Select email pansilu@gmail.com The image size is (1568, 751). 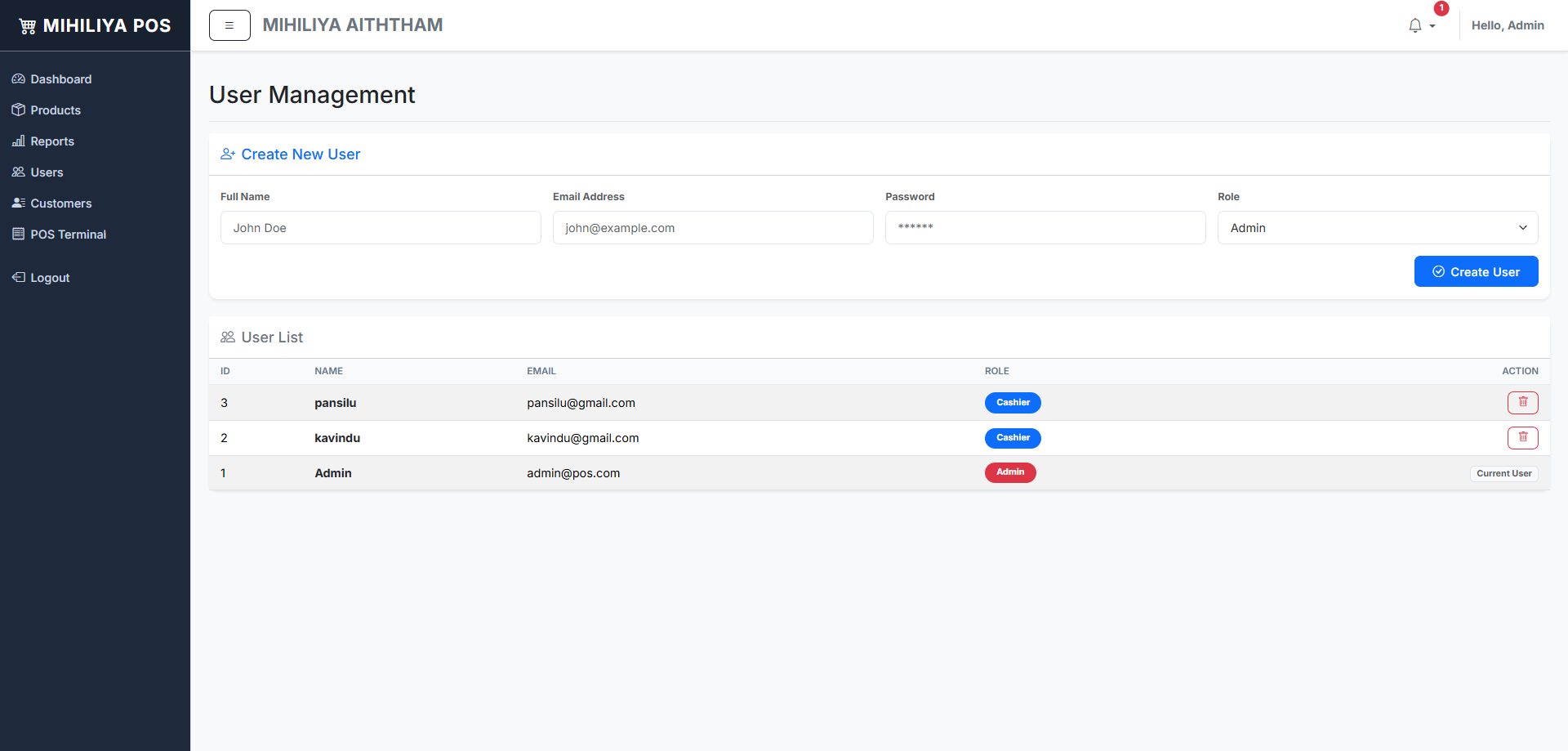[581, 403]
